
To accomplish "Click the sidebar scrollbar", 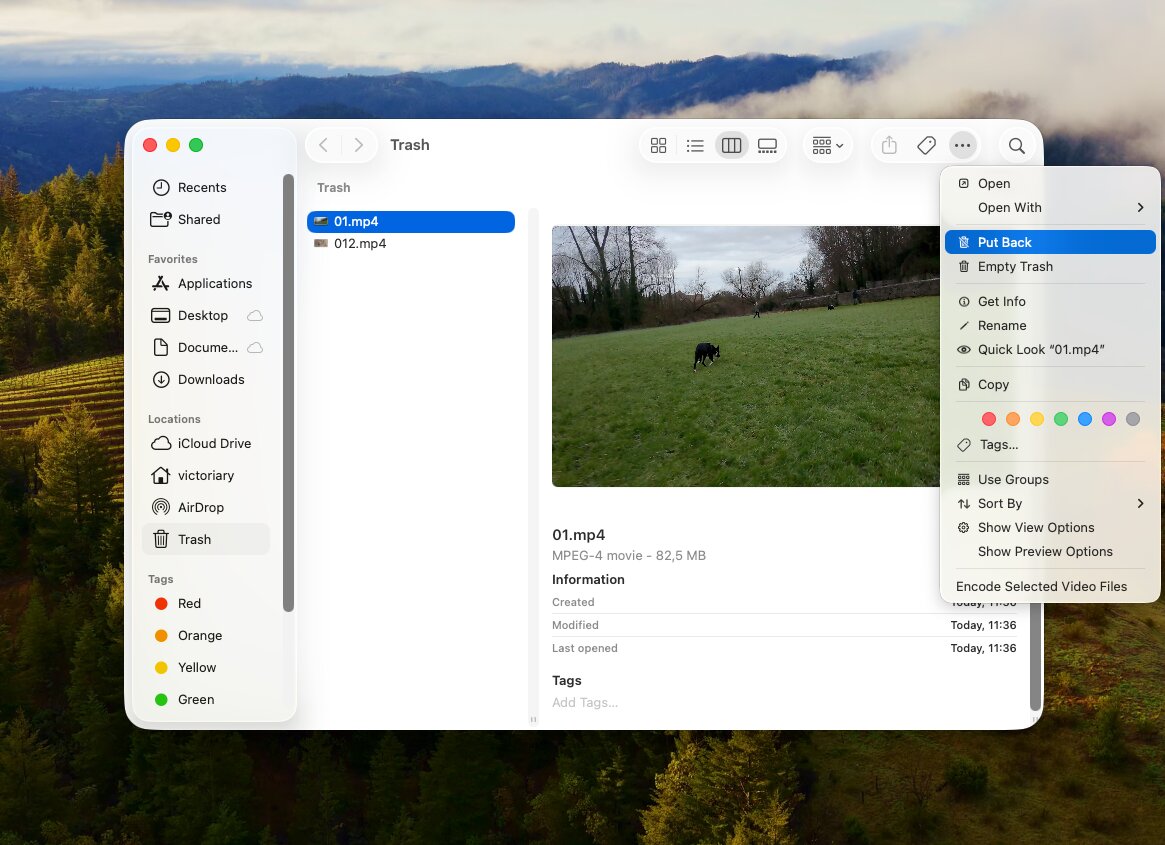I will [288, 393].
